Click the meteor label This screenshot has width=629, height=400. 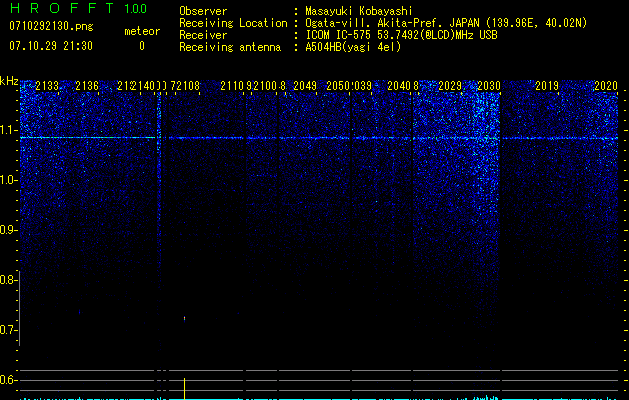[x=142, y=31]
